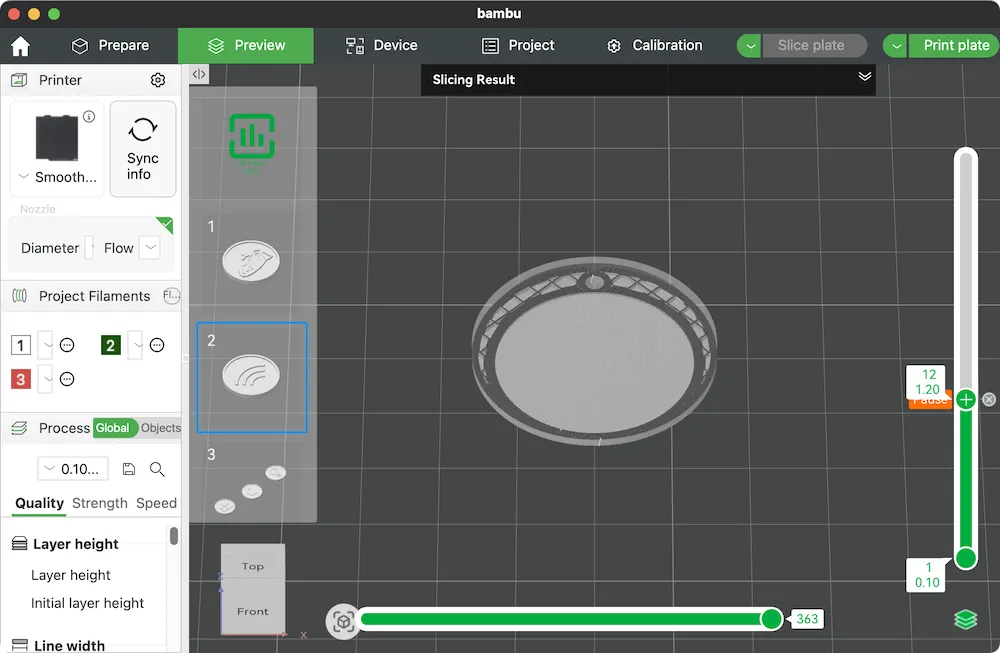Go to the home screen icon
The image size is (1000, 653).
(20, 46)
